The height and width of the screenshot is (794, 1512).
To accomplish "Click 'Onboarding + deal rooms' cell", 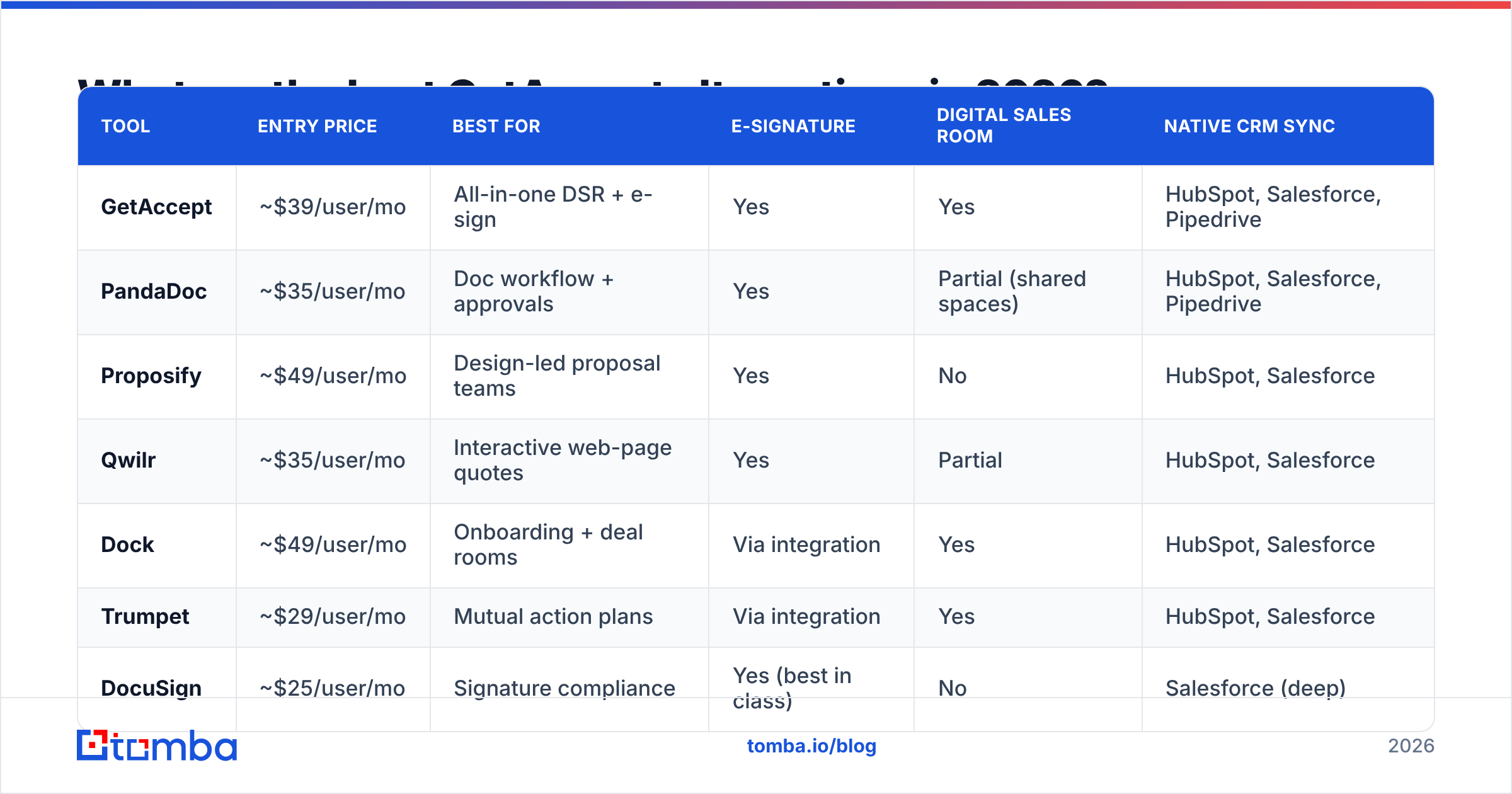I will 570,545.
